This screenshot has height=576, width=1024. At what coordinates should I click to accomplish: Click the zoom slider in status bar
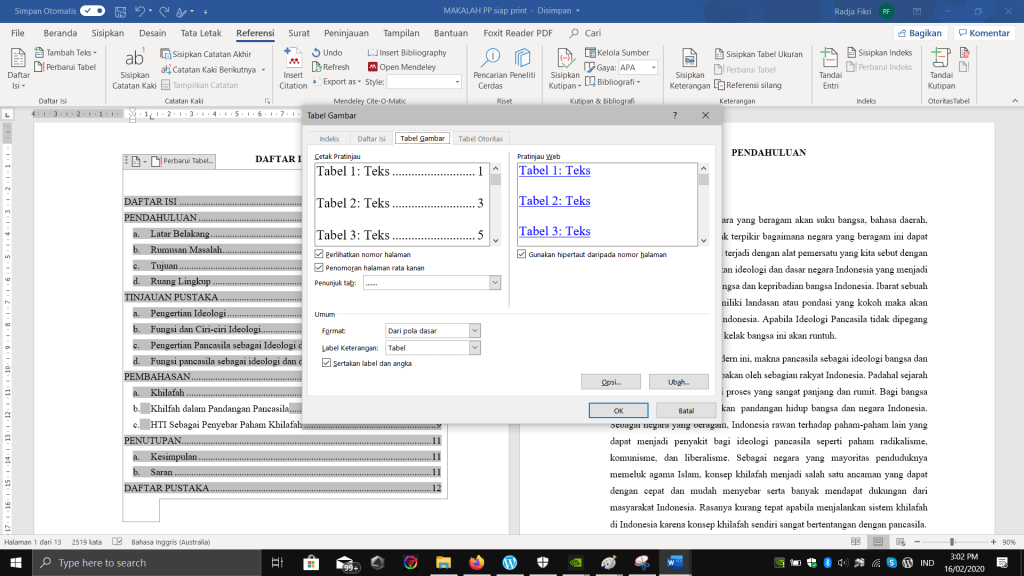(x=953, y=542)
